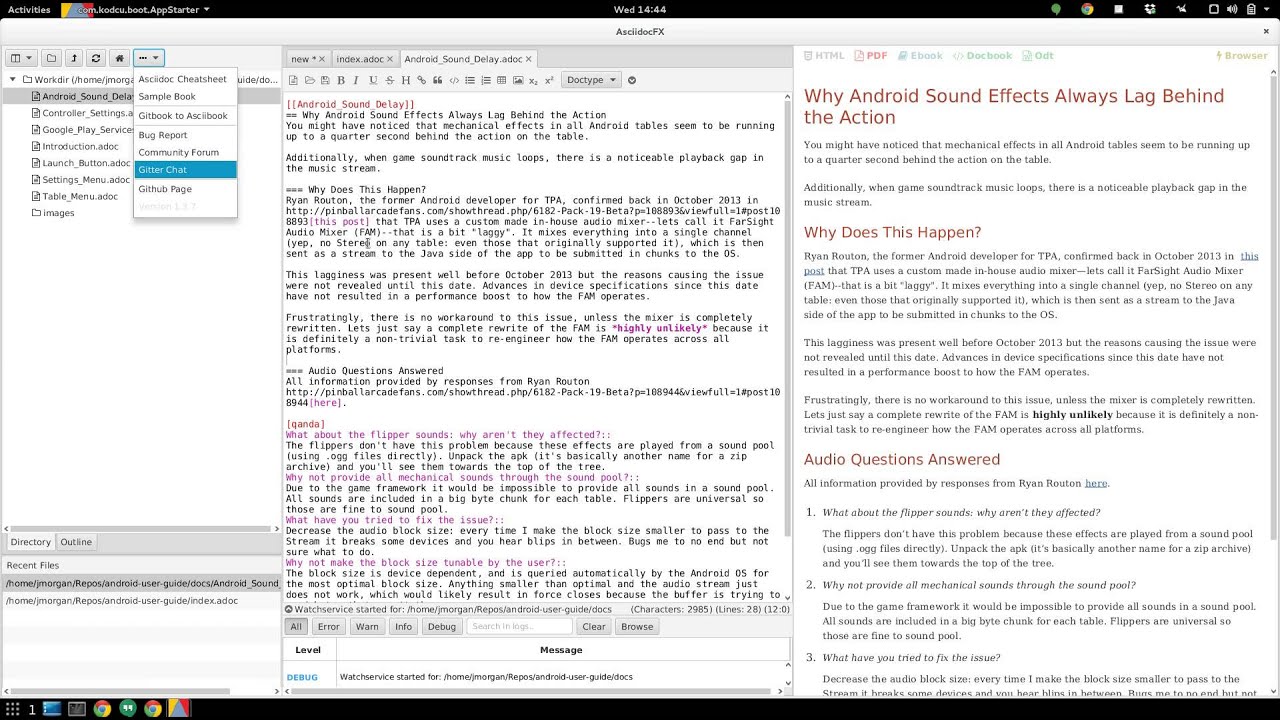This screenshot has width=1280, height=720.
Task: Choose Gitbook to Asciibook menu entry
Action: click(x=185, y=116)
